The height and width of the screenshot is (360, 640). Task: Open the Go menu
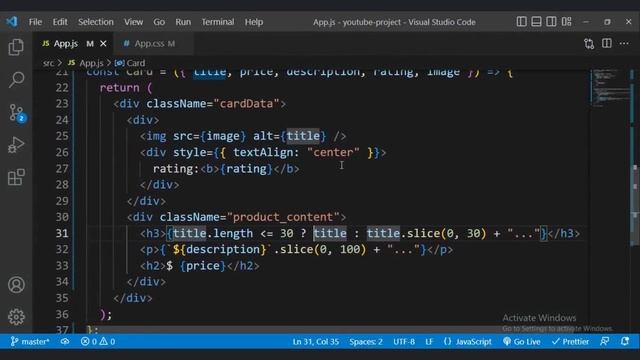click(x=159, y=22)
